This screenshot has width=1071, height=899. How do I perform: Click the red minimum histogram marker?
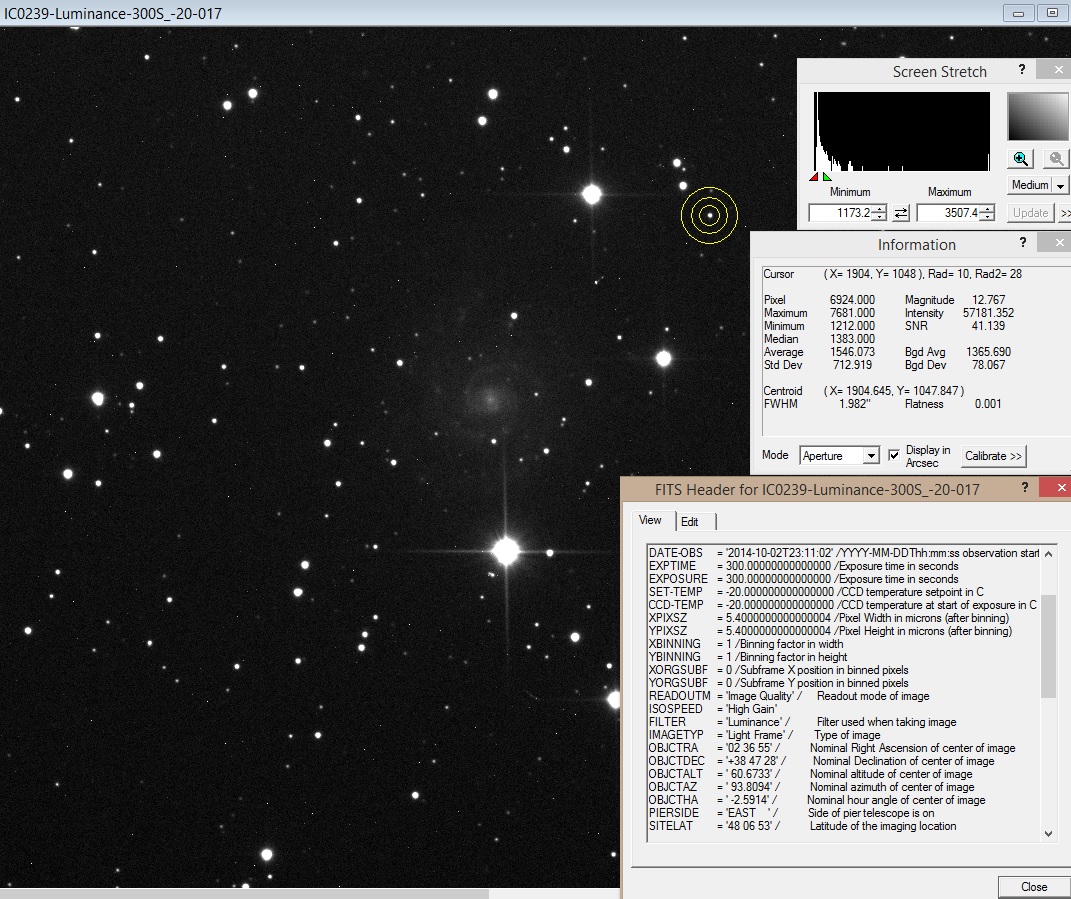(x=815, y=177)
